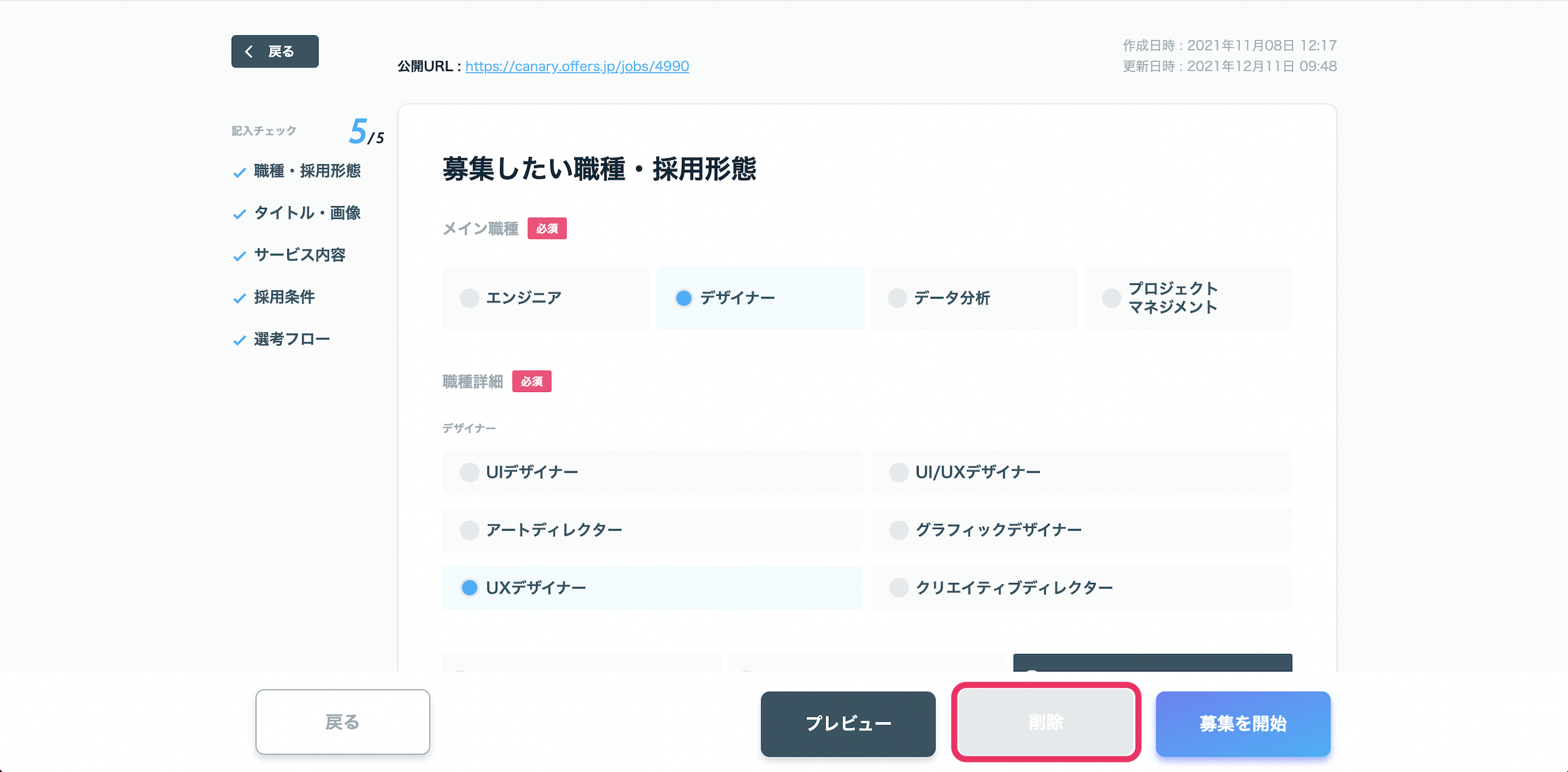Click the 削除 delete button
1568x772 pixels.
point(1046,722)
